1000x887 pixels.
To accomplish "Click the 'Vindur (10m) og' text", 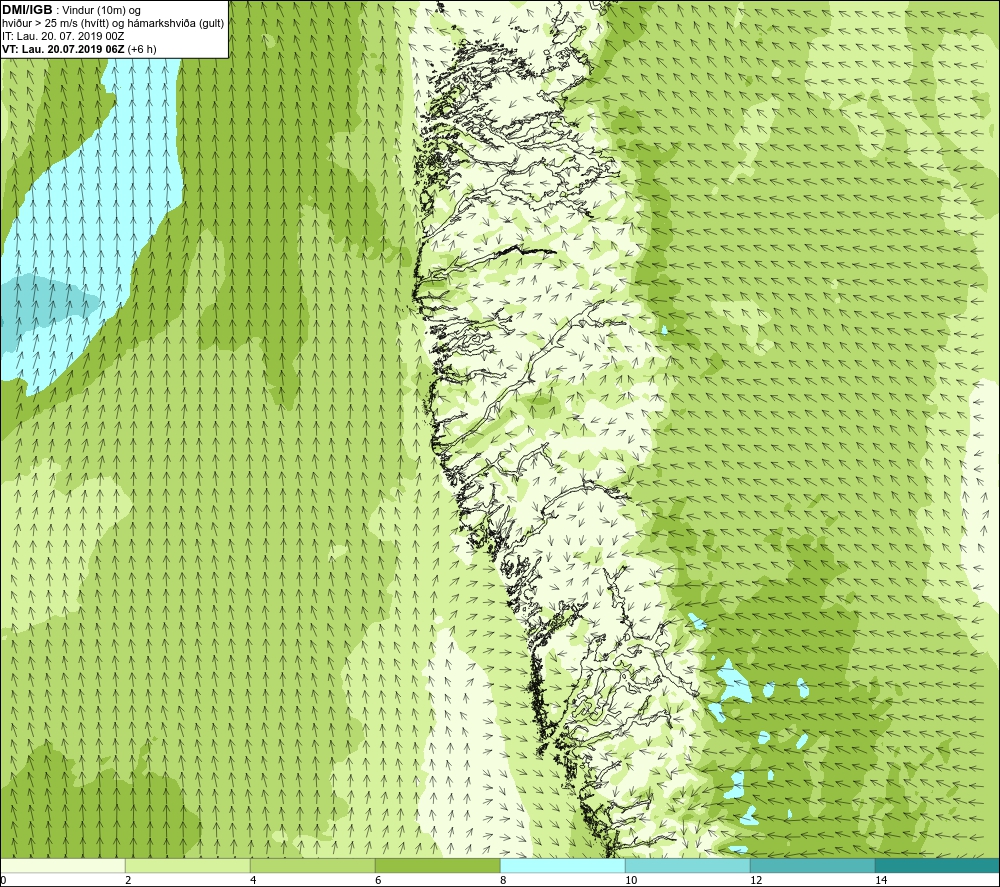I will 101,11.
